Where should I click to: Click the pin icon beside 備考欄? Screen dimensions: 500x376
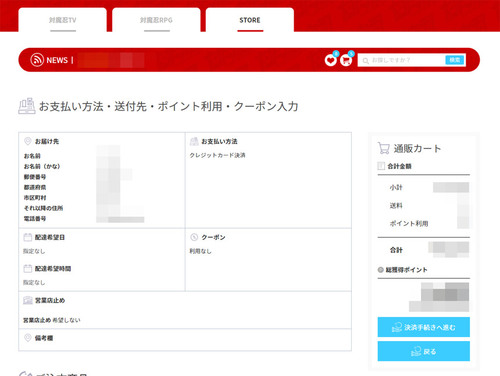pos(28,338)
